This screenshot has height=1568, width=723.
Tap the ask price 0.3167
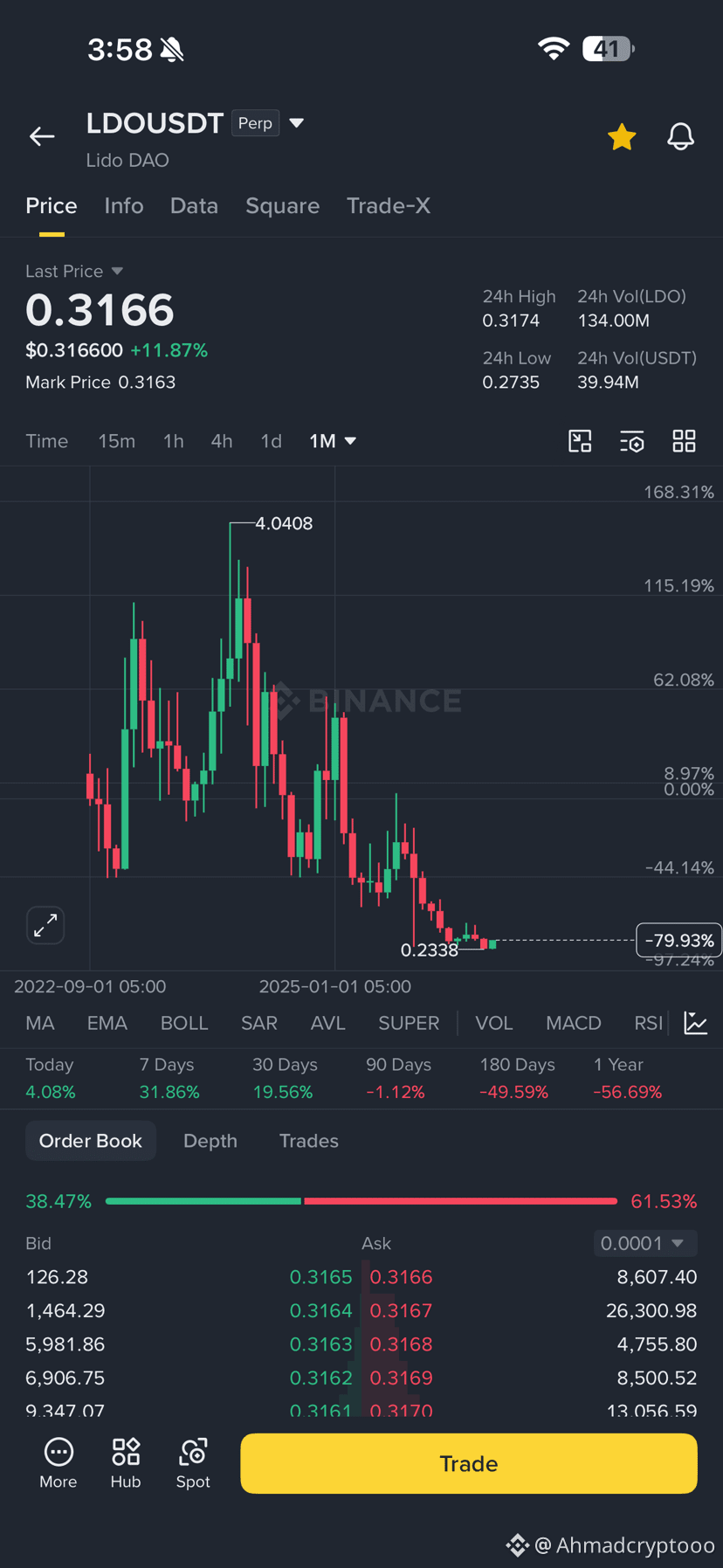[402, 1310]
